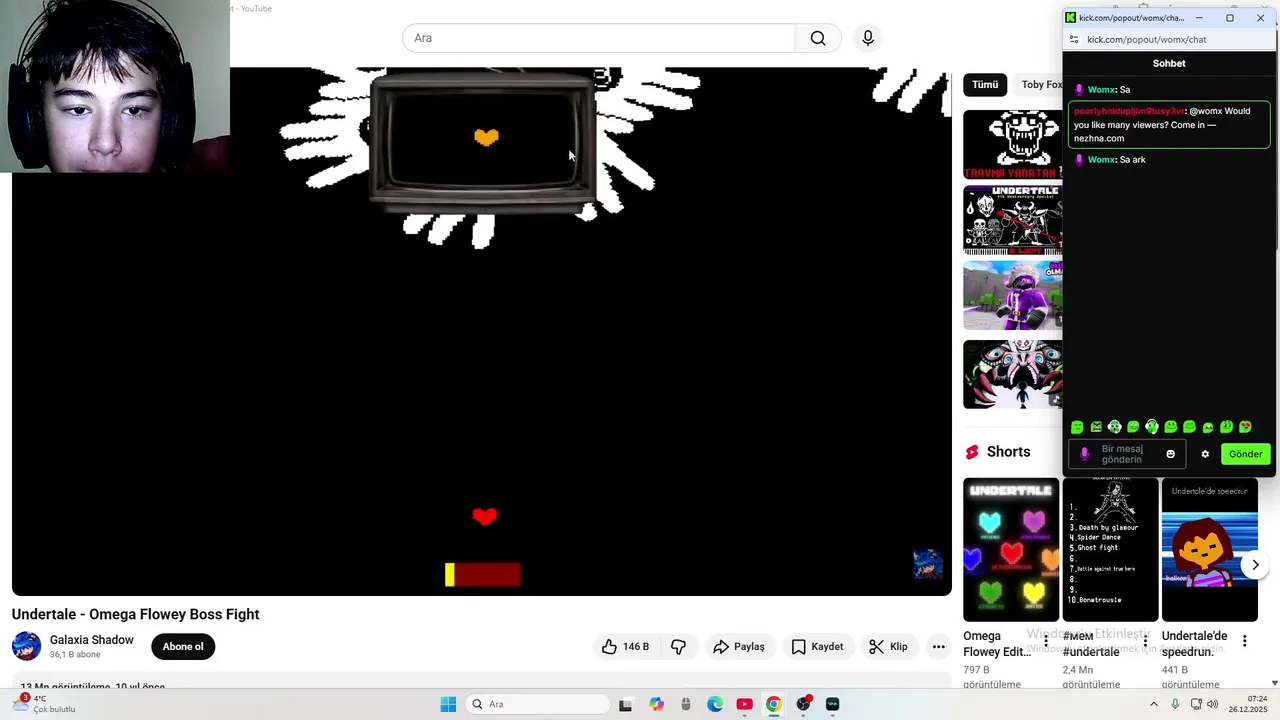The image size is (1280, 720).
Task: Create a clip with the Klip button
Action: 888,647
